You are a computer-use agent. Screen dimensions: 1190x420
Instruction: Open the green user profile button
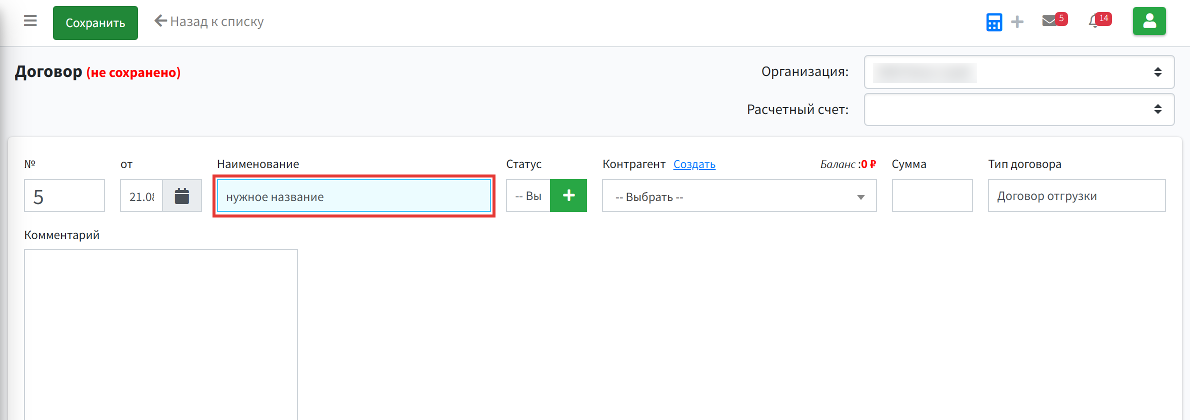1149,21
